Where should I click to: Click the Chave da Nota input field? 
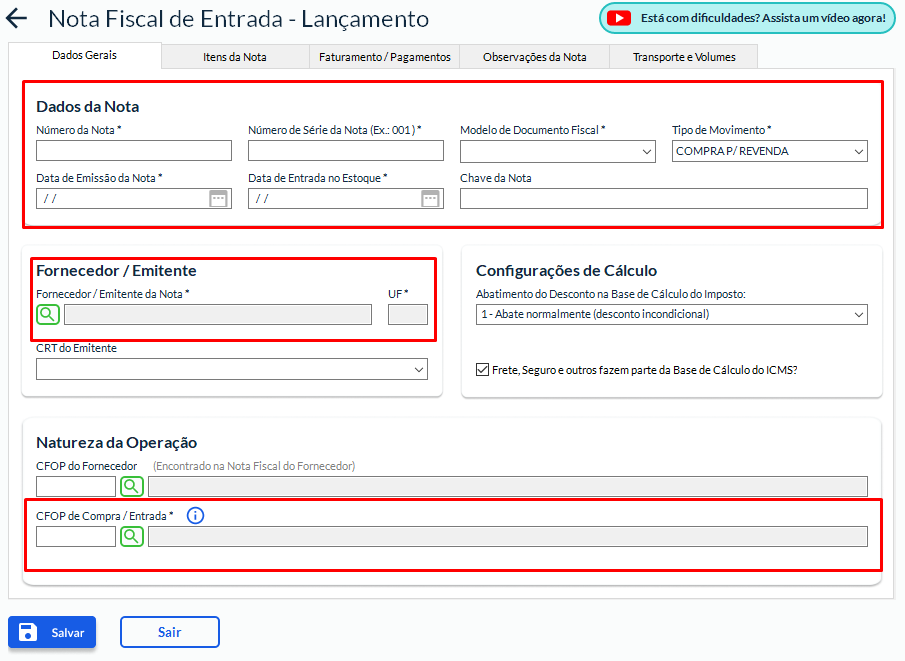663,198
